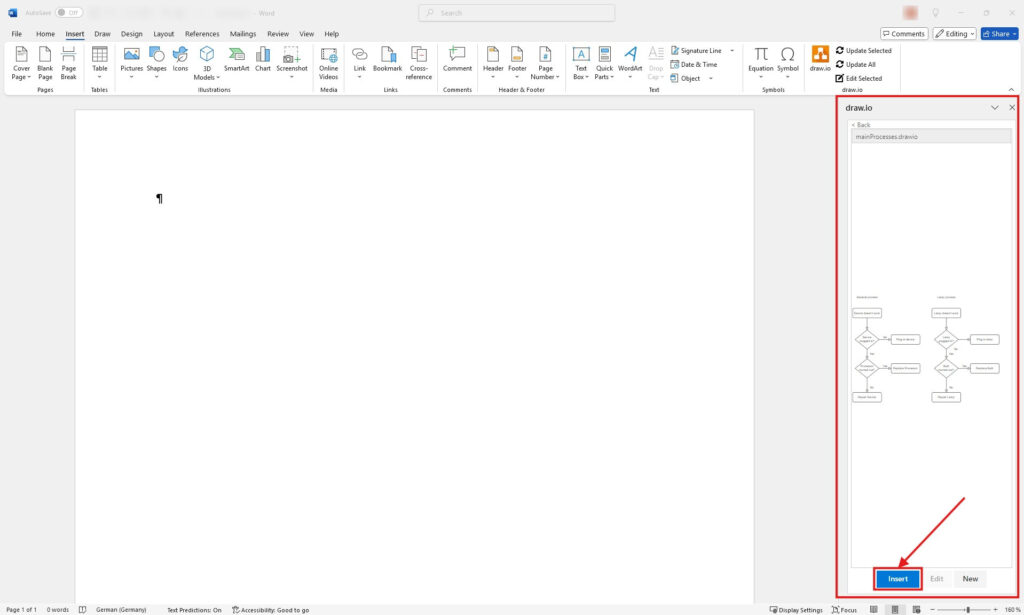Toggle Focus mode in status bar
1024x615 pixels.
coord(843,609)
